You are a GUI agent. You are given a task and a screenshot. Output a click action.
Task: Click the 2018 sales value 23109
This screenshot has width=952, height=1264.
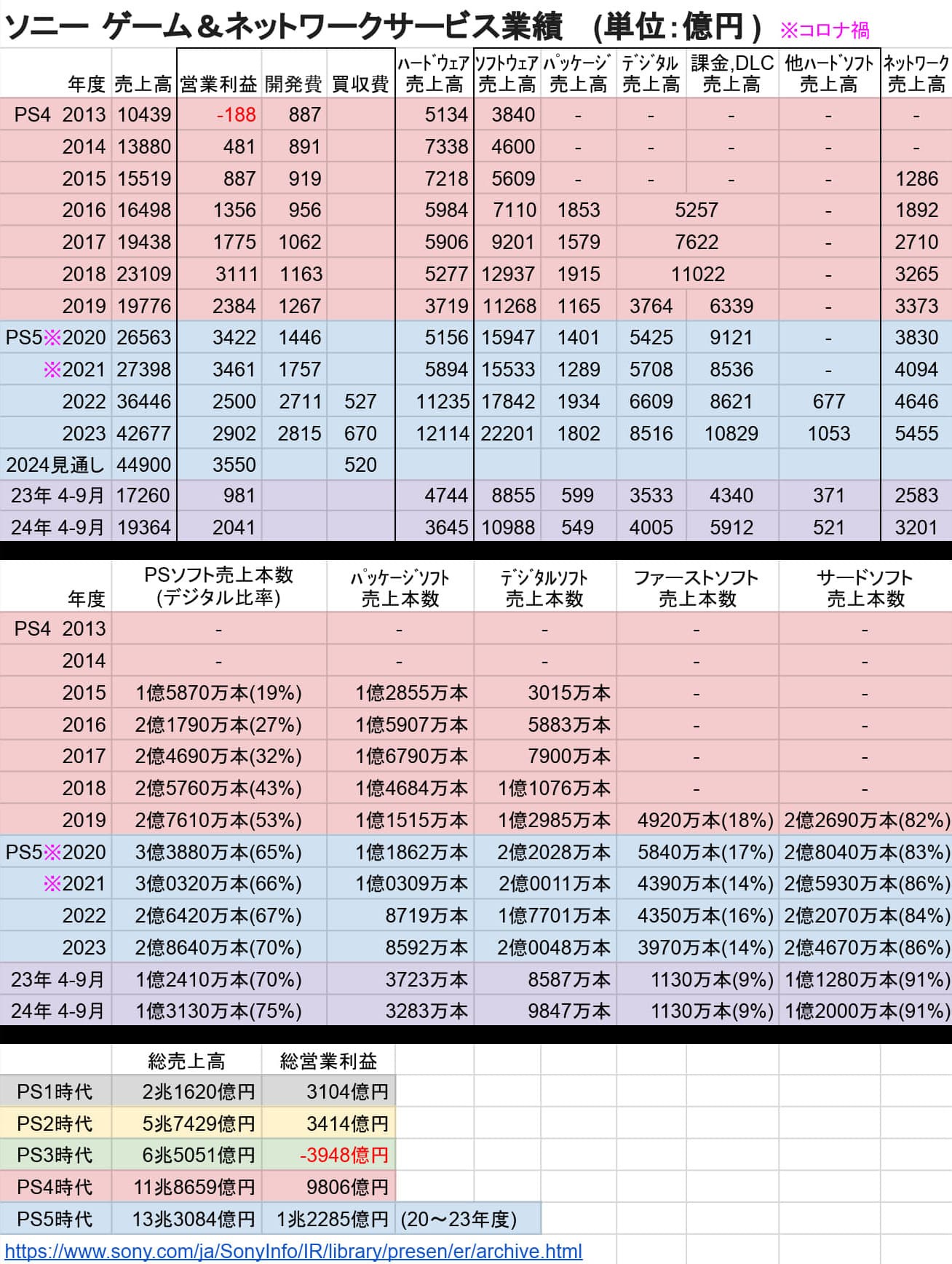[143, 274]
